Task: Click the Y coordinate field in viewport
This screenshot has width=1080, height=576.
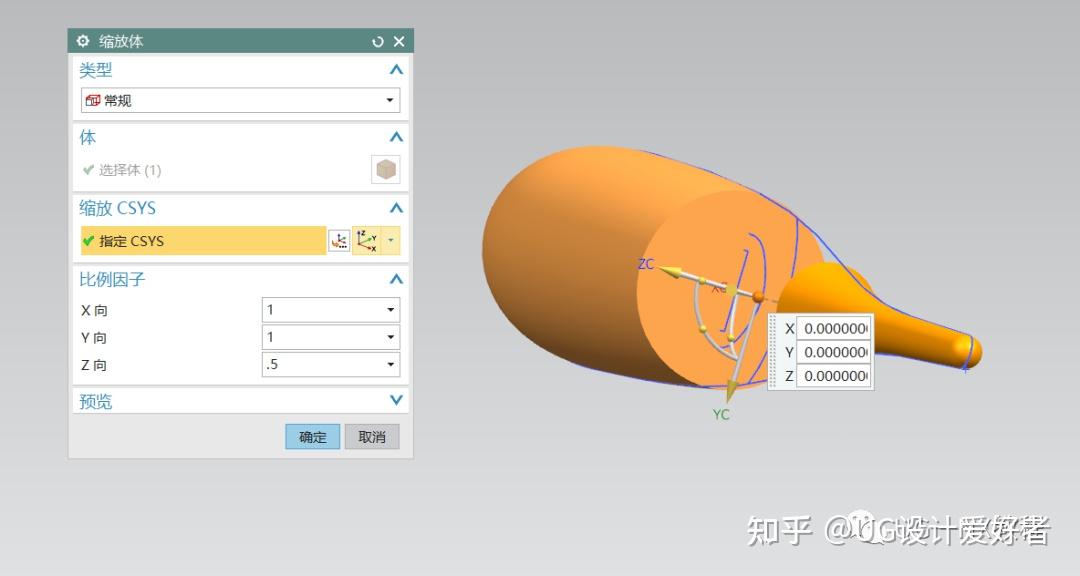Action: (833, 352)
